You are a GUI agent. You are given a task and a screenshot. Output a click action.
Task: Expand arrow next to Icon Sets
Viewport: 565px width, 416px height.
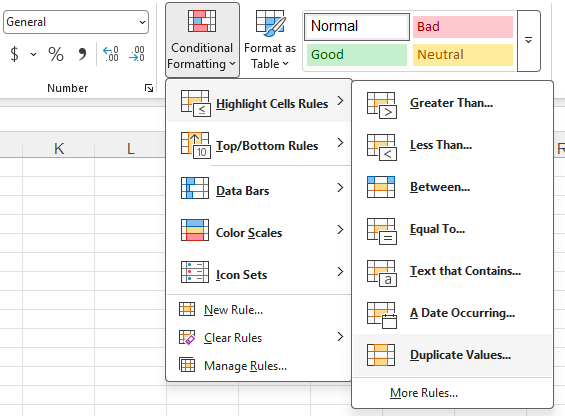coord(340,271)
